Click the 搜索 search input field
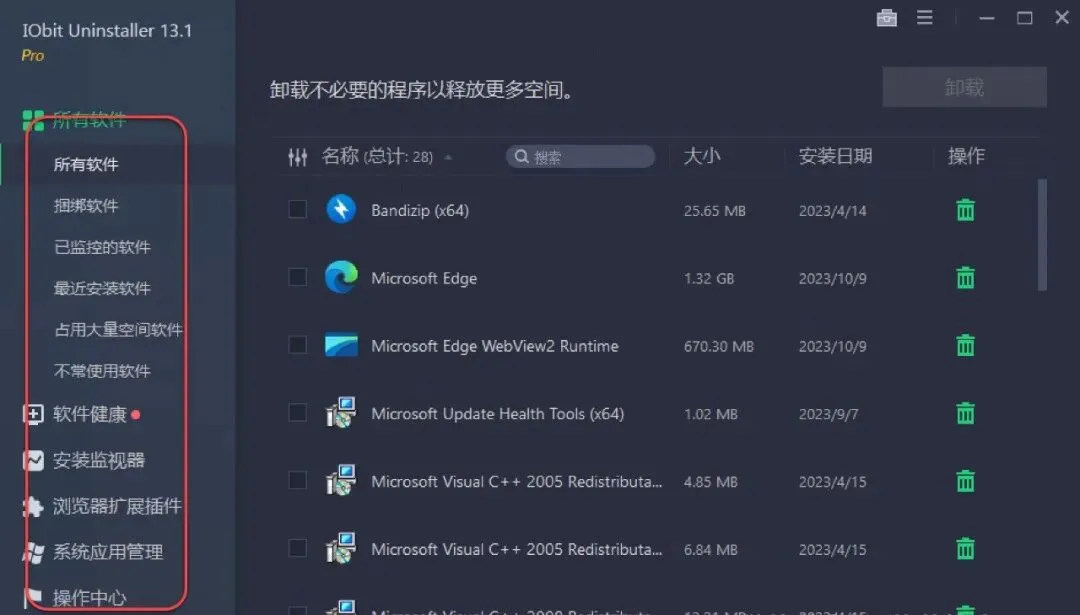The width and height of the screenshot is (1080, 615). [x=580, y=157]
